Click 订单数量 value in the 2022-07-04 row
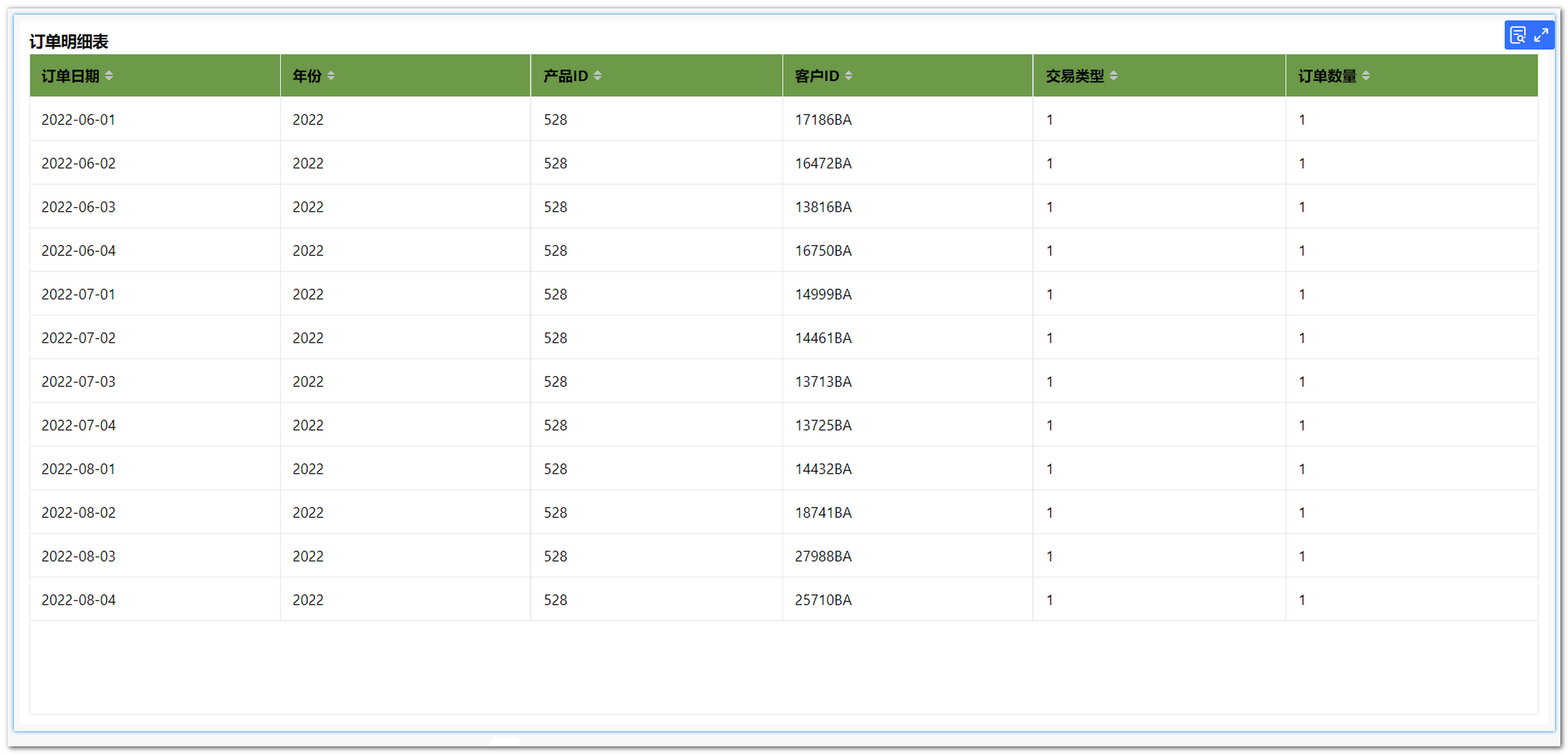 [1302, 425]
